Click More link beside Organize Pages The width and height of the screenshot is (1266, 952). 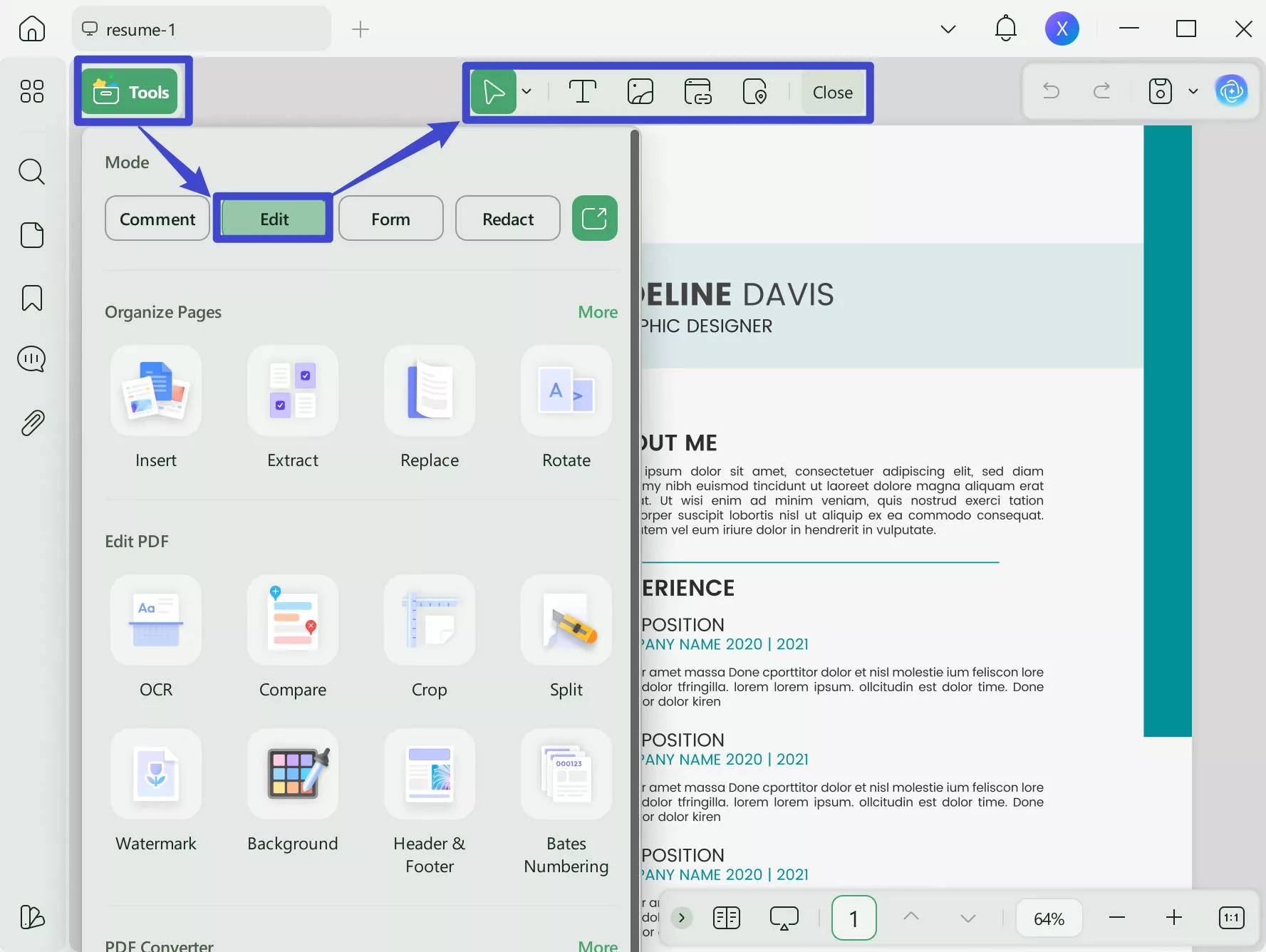coord(597,312)
